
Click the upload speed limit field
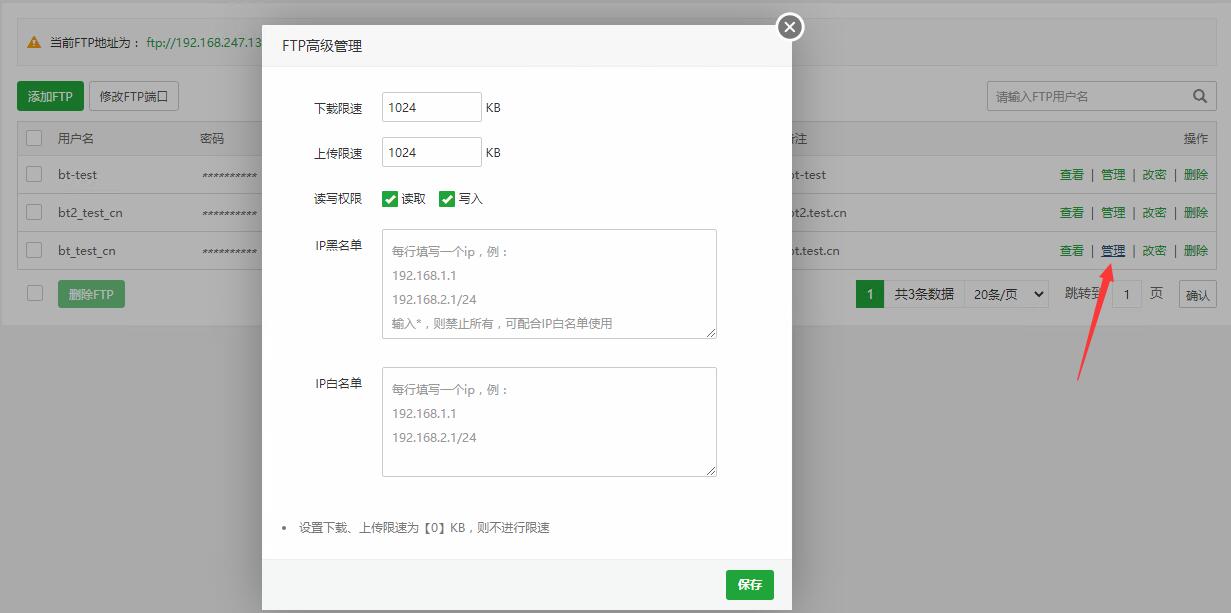tap(432, 152)
